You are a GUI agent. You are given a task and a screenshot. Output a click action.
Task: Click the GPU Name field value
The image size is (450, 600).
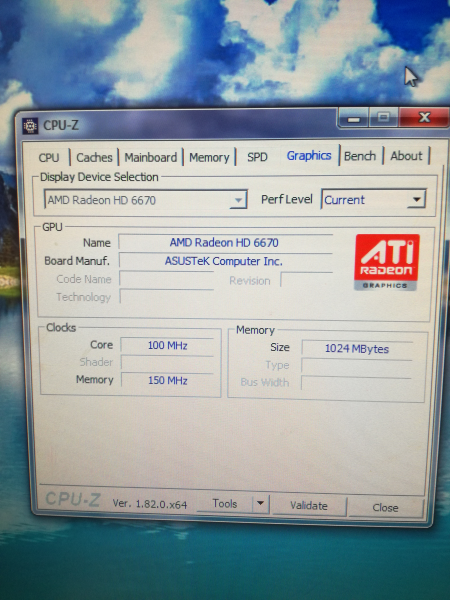[225, 243]
